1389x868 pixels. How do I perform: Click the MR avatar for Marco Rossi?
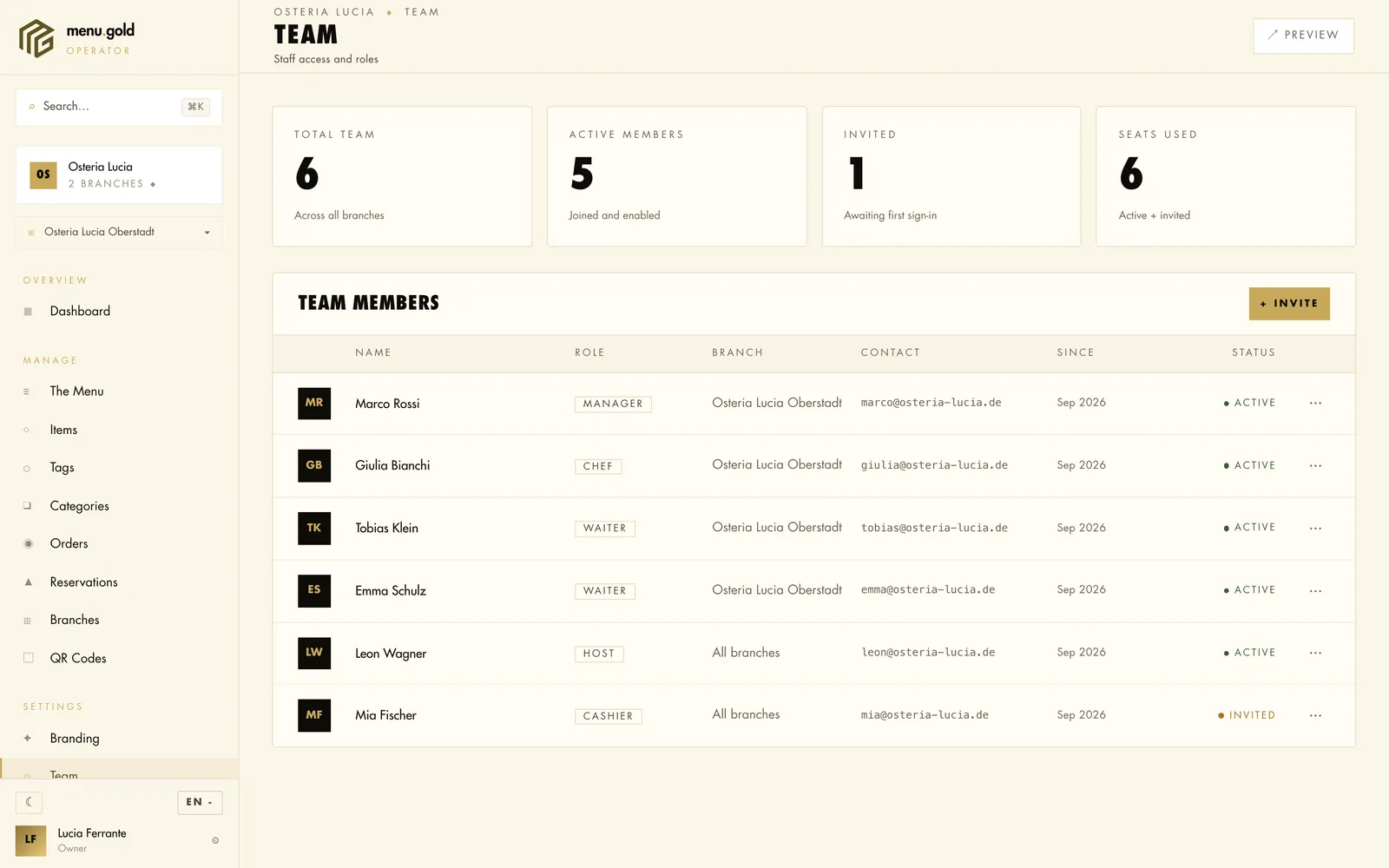pyautogui.click(x=314, y=403)
